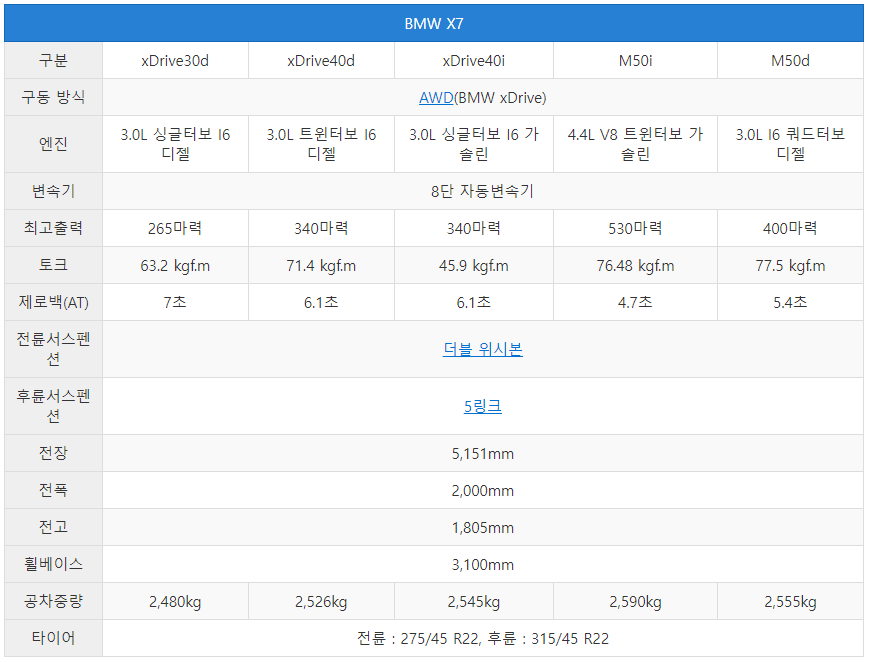Click the 최고출력 row label

[x=53, y=228]
